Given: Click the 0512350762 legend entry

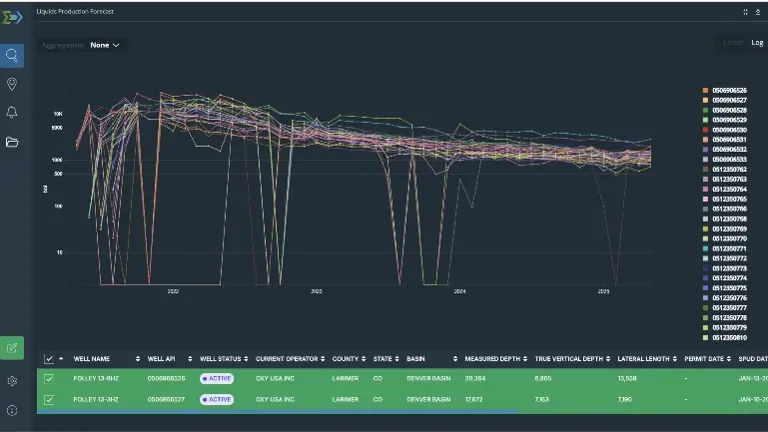Looking at the screenshot, I should tap(729, 169).
